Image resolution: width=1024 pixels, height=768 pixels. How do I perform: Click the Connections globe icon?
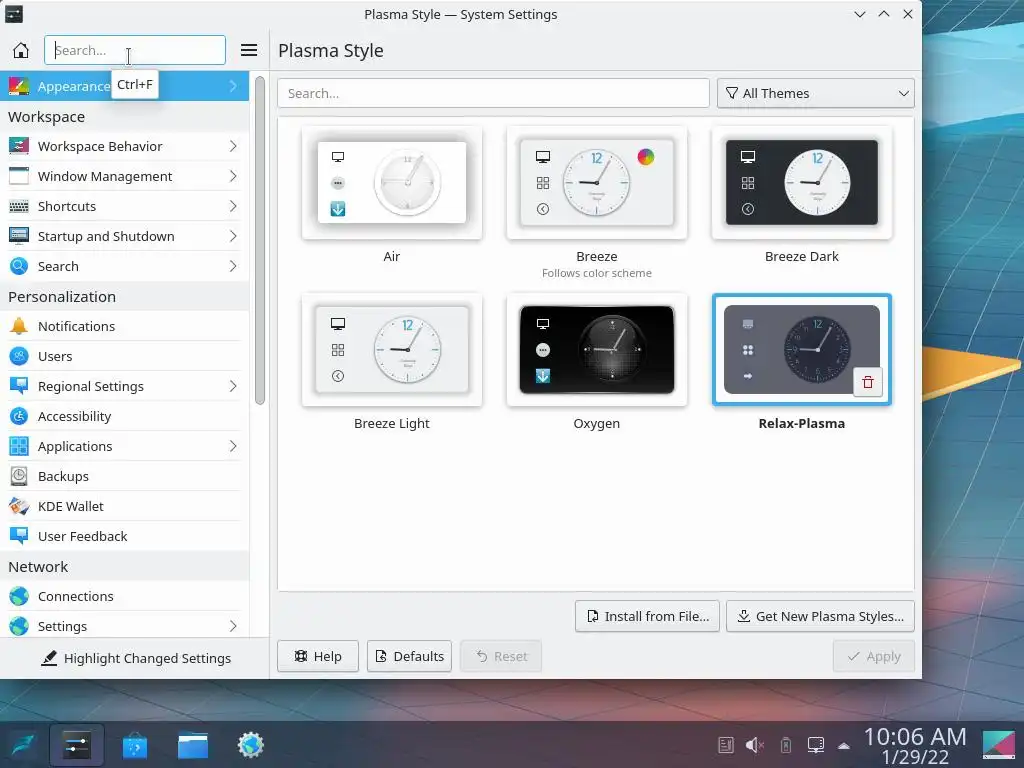coord(19,596)
